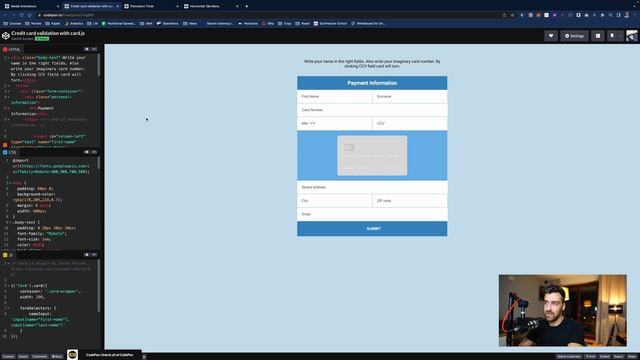
Task: Click the Surname input field
Action: 410,96
